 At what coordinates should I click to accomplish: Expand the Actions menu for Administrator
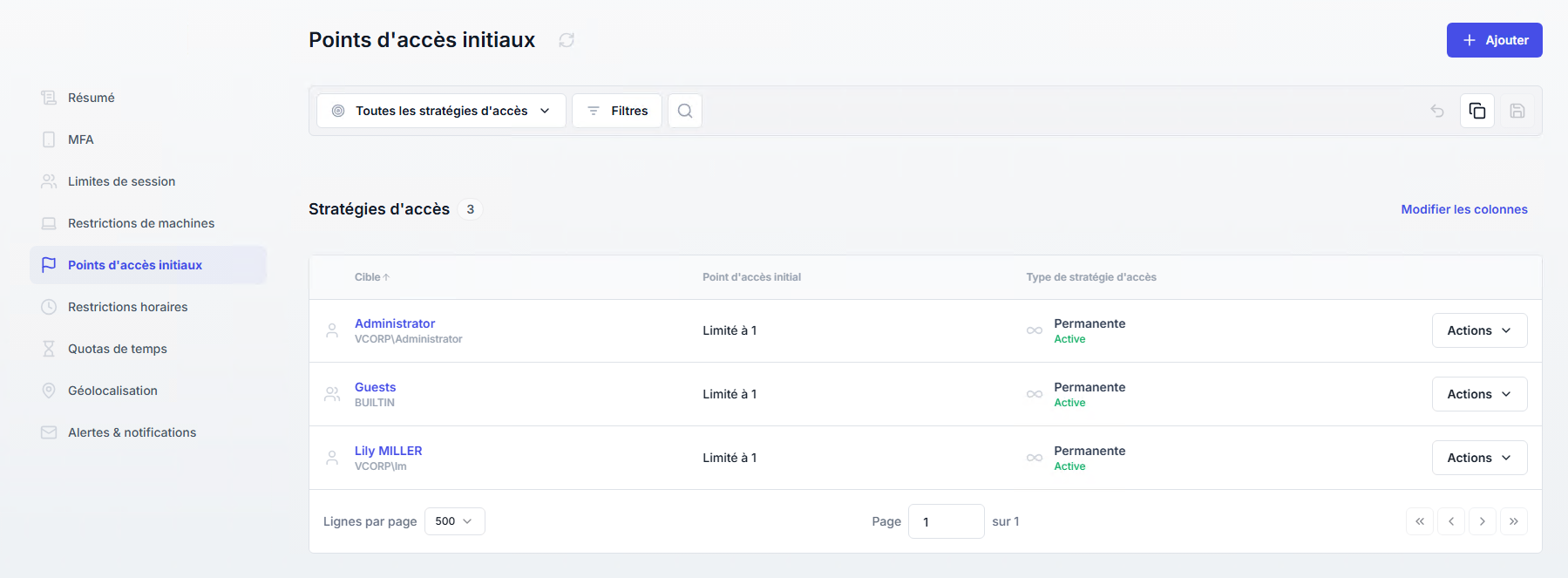point(1479,330)
